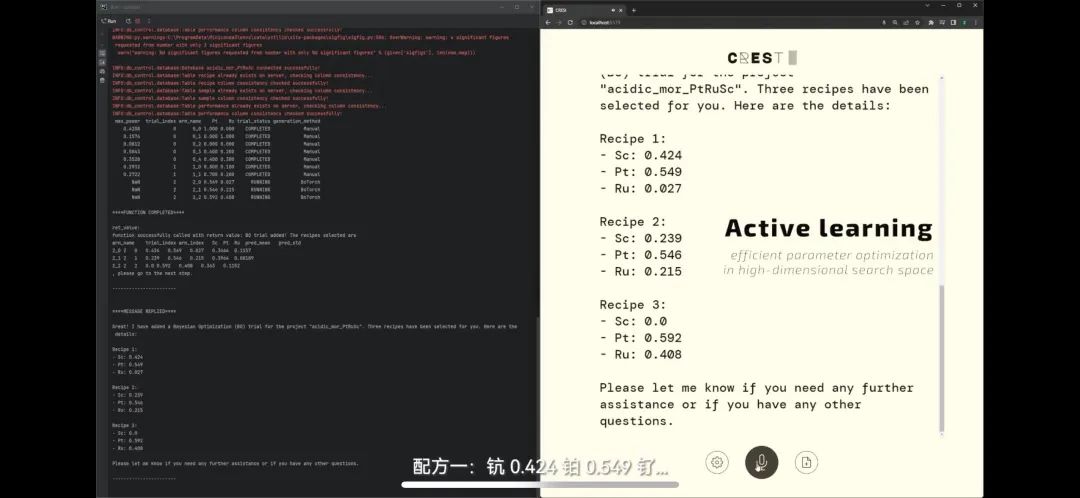
Task: Open the browser three-dot menu
Action: click(x=976, y=22)
